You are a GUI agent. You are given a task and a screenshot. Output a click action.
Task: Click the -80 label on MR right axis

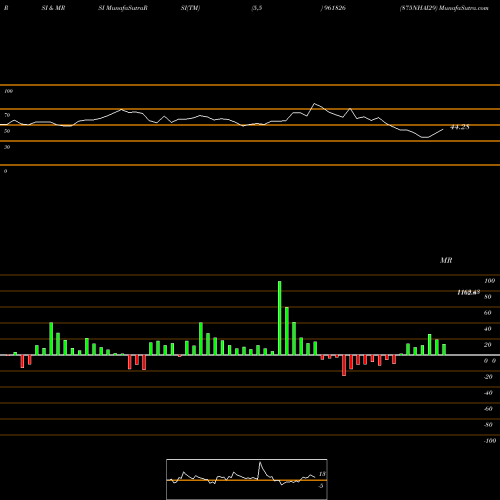pos(488,425)
